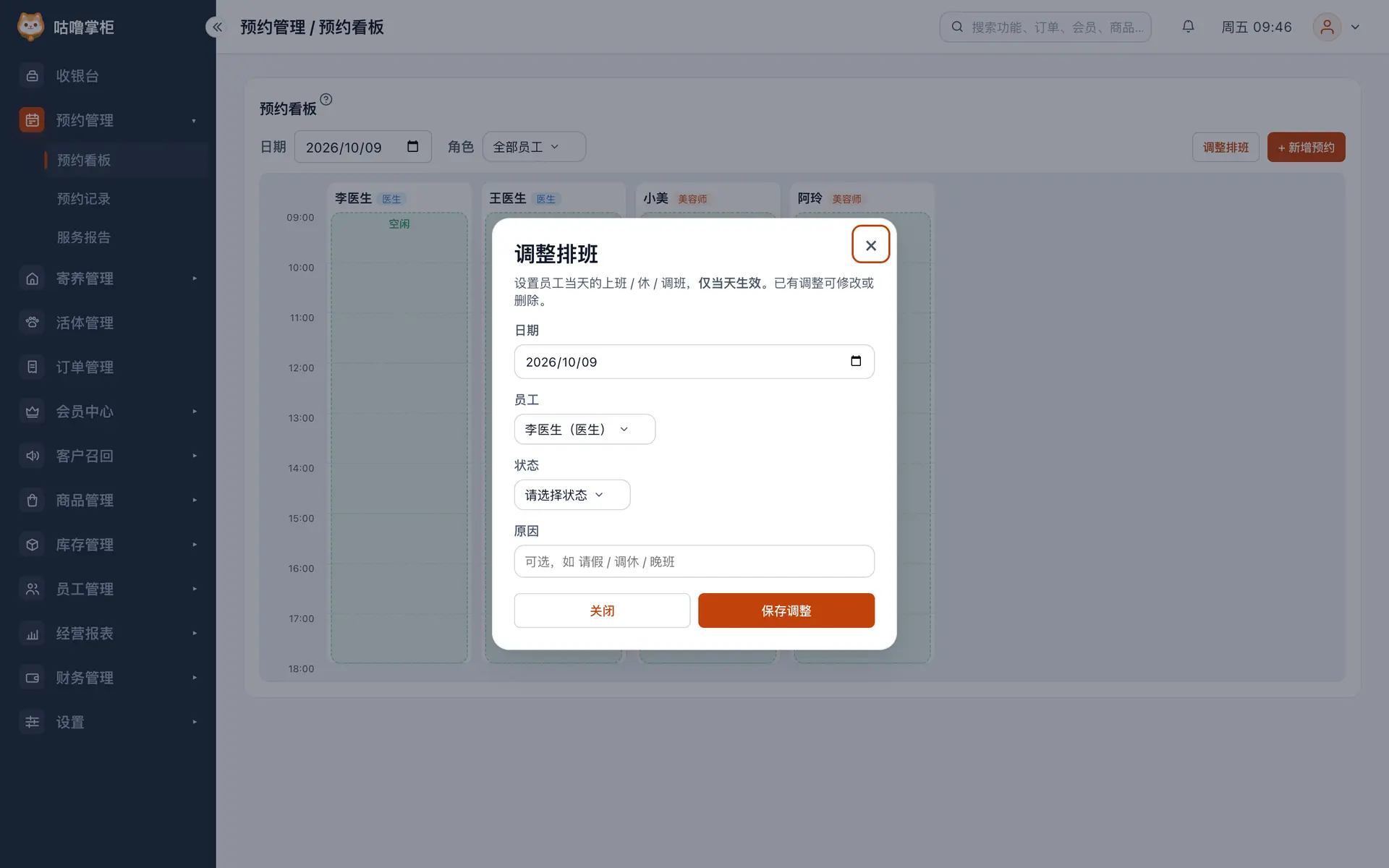Click the 活体管理 paw icon item

[108, 323]
